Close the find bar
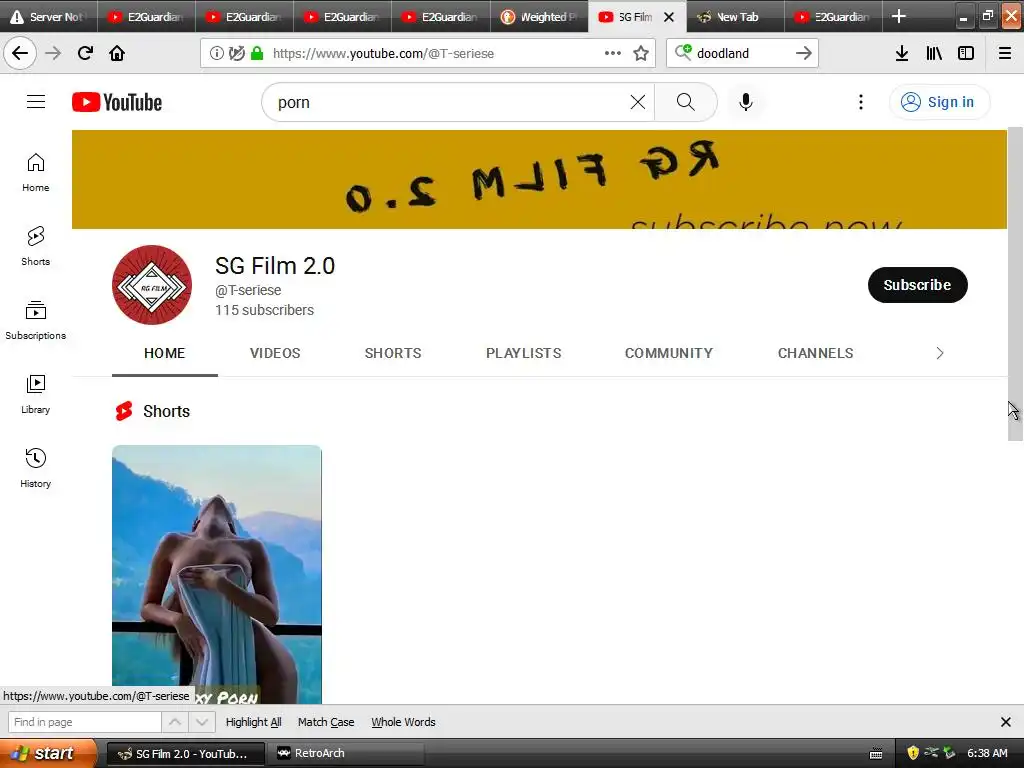This screenshot has height=768, width=1024. [1006, 722]
